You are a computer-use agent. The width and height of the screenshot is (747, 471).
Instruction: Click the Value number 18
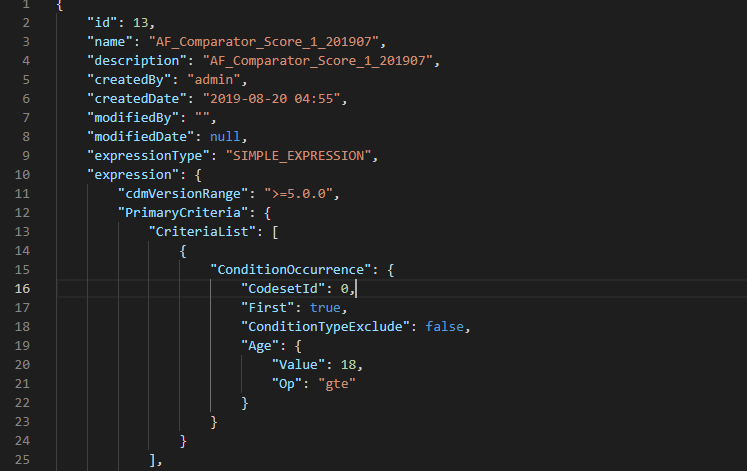(x=348, y=365)
